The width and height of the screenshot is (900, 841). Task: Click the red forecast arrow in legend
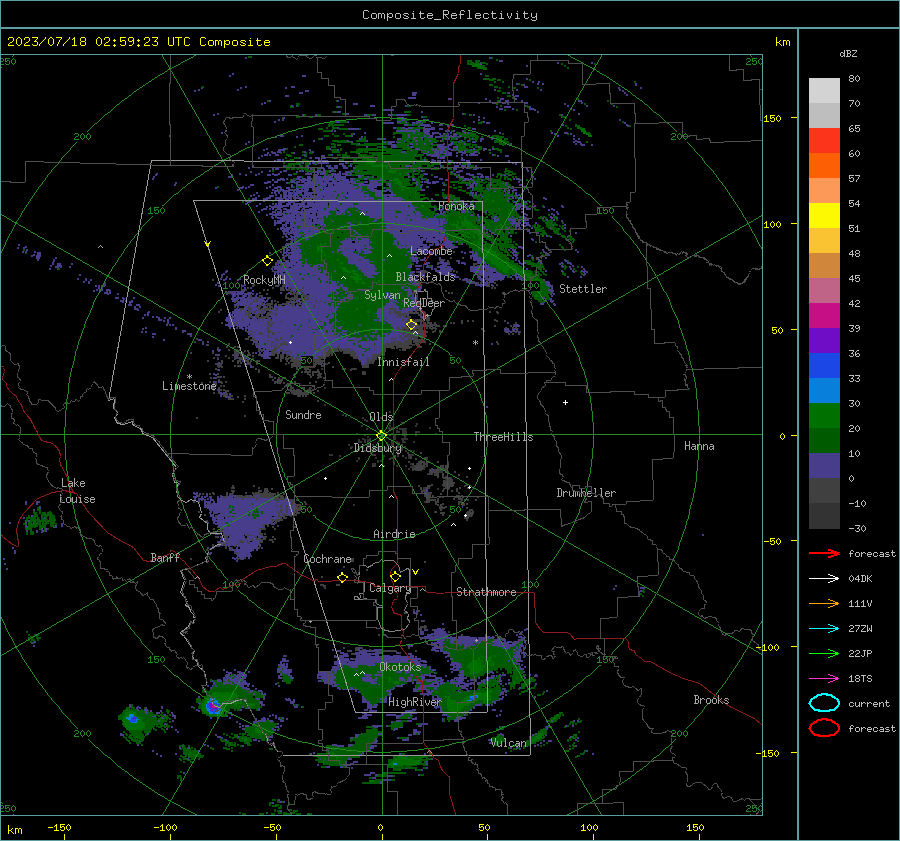pyautogui.click(x=824, y=553)
